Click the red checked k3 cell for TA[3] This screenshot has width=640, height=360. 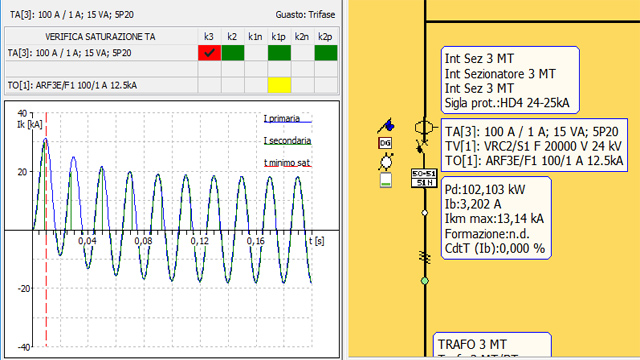point(209,53)
